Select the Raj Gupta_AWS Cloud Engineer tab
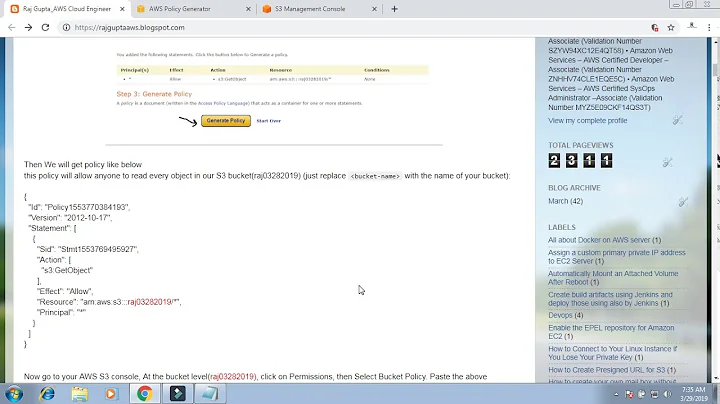 pos(67,9)
